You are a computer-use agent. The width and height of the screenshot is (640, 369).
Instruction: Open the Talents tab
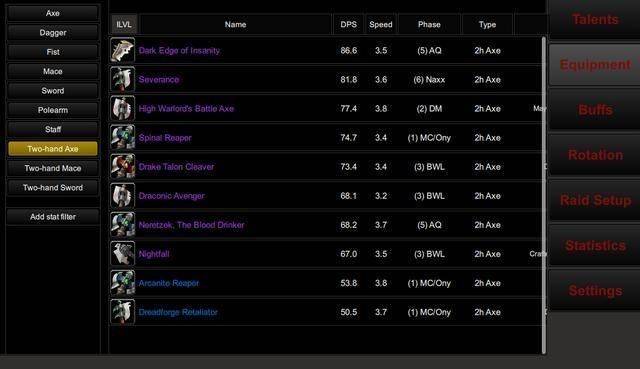pos(595,19)
